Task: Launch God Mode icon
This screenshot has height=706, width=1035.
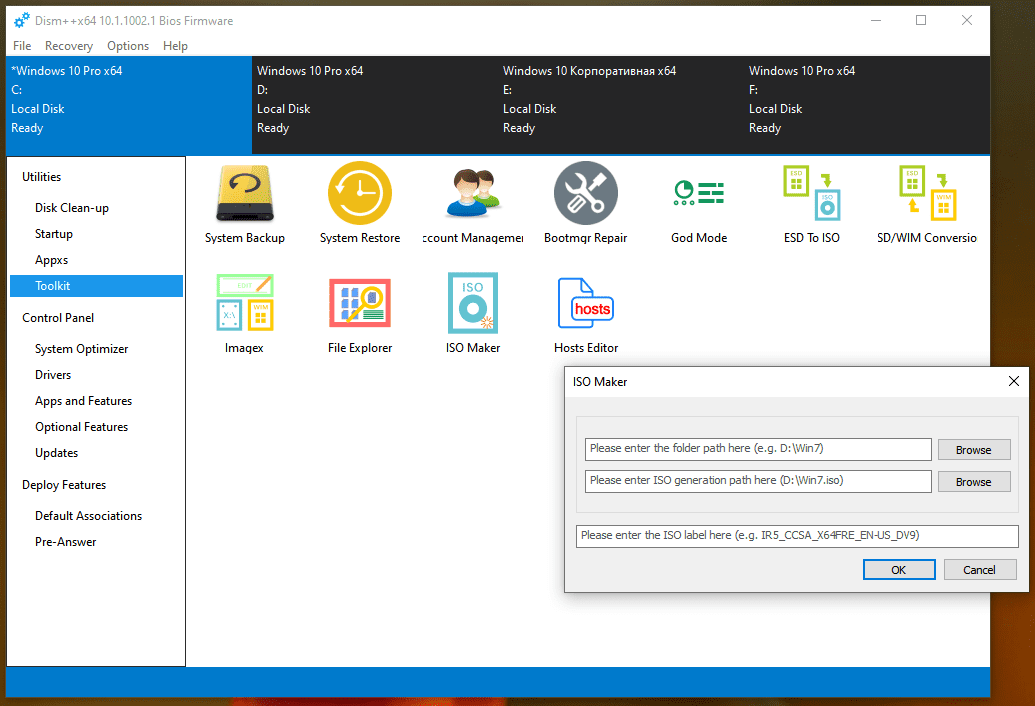Action: tap(699, 193)
